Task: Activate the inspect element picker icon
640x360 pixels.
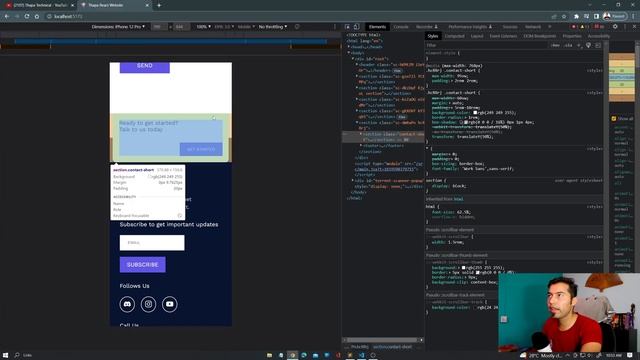Action: pyautogui.click(x=347, y=27)
